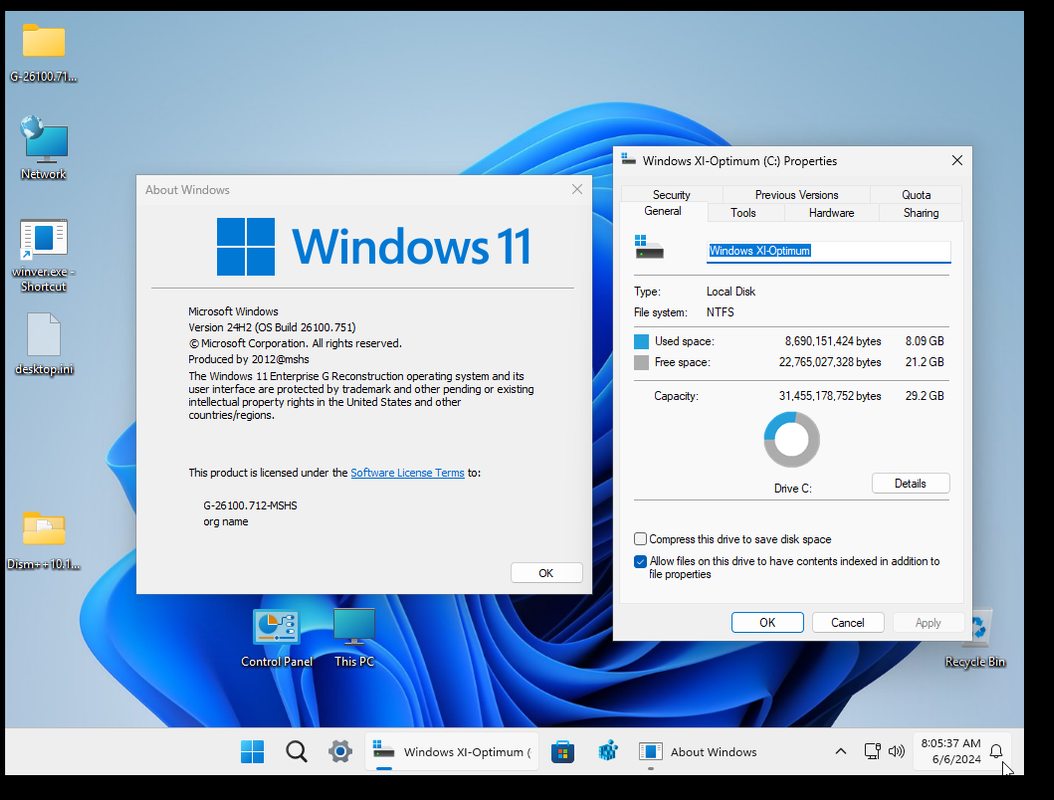
Task: Click the Apply button in Properties
Action: pos(928,623)
